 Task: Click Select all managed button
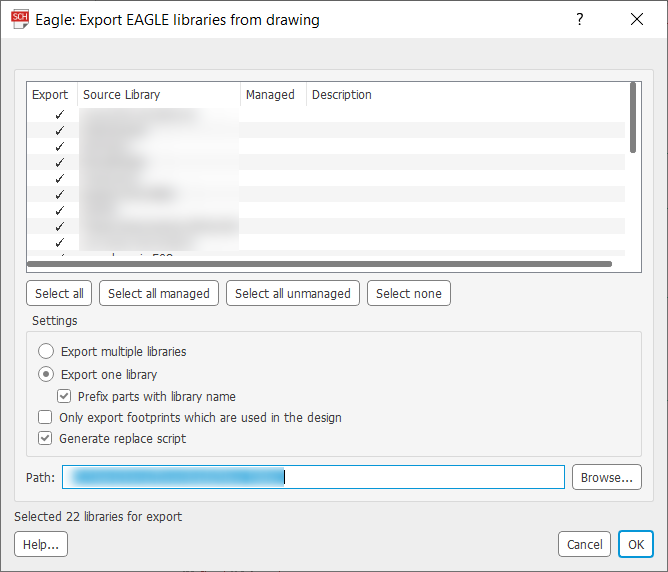159,293
